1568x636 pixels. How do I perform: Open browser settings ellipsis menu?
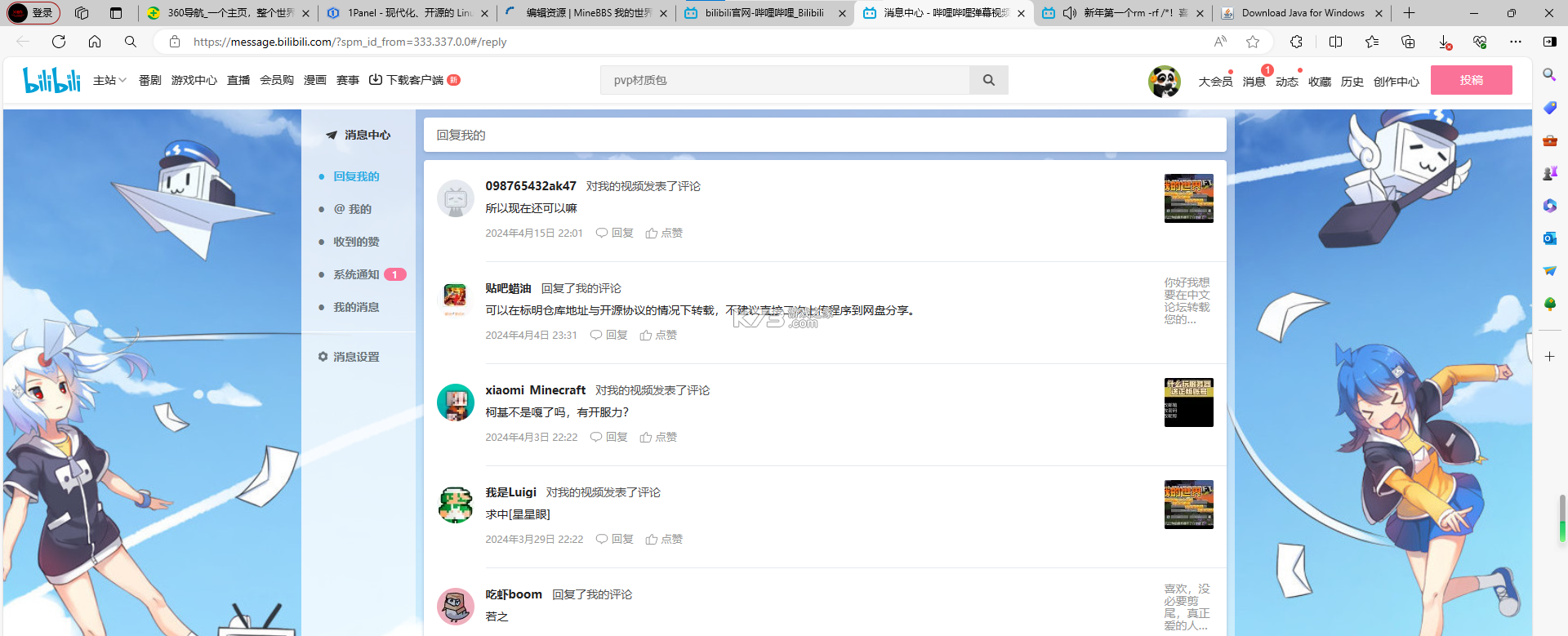1516,42
